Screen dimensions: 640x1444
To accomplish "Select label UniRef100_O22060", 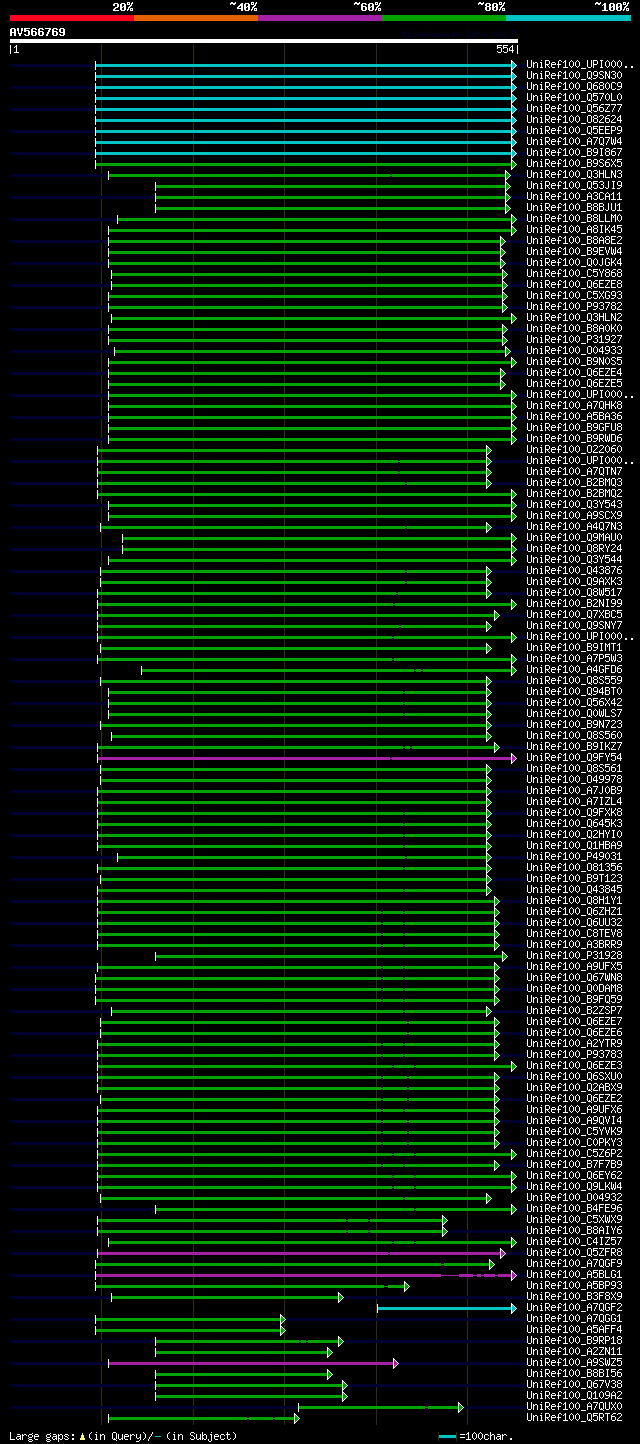I will tap(574, 449).
